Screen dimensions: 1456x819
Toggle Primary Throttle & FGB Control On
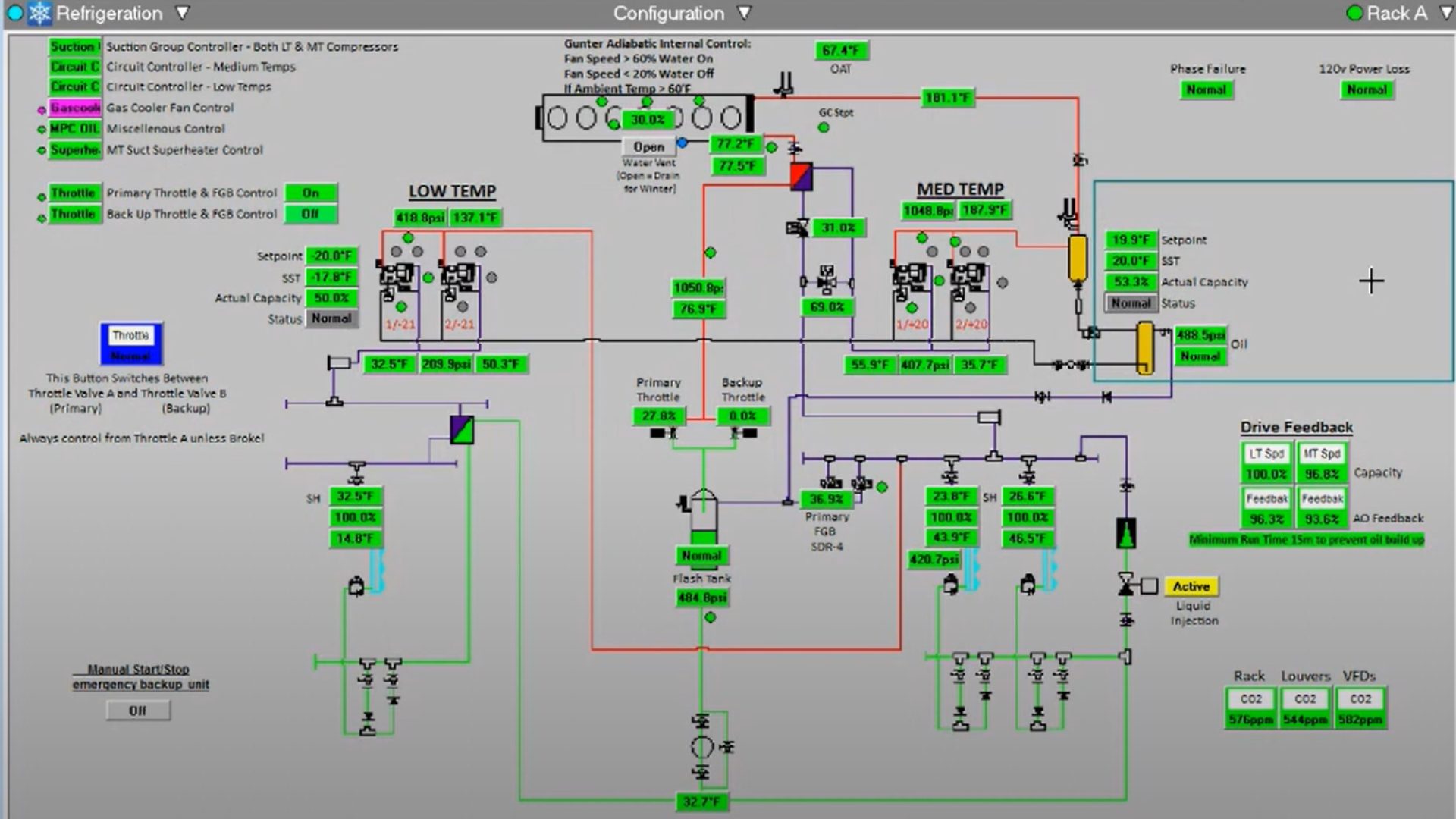click(311, 193)
